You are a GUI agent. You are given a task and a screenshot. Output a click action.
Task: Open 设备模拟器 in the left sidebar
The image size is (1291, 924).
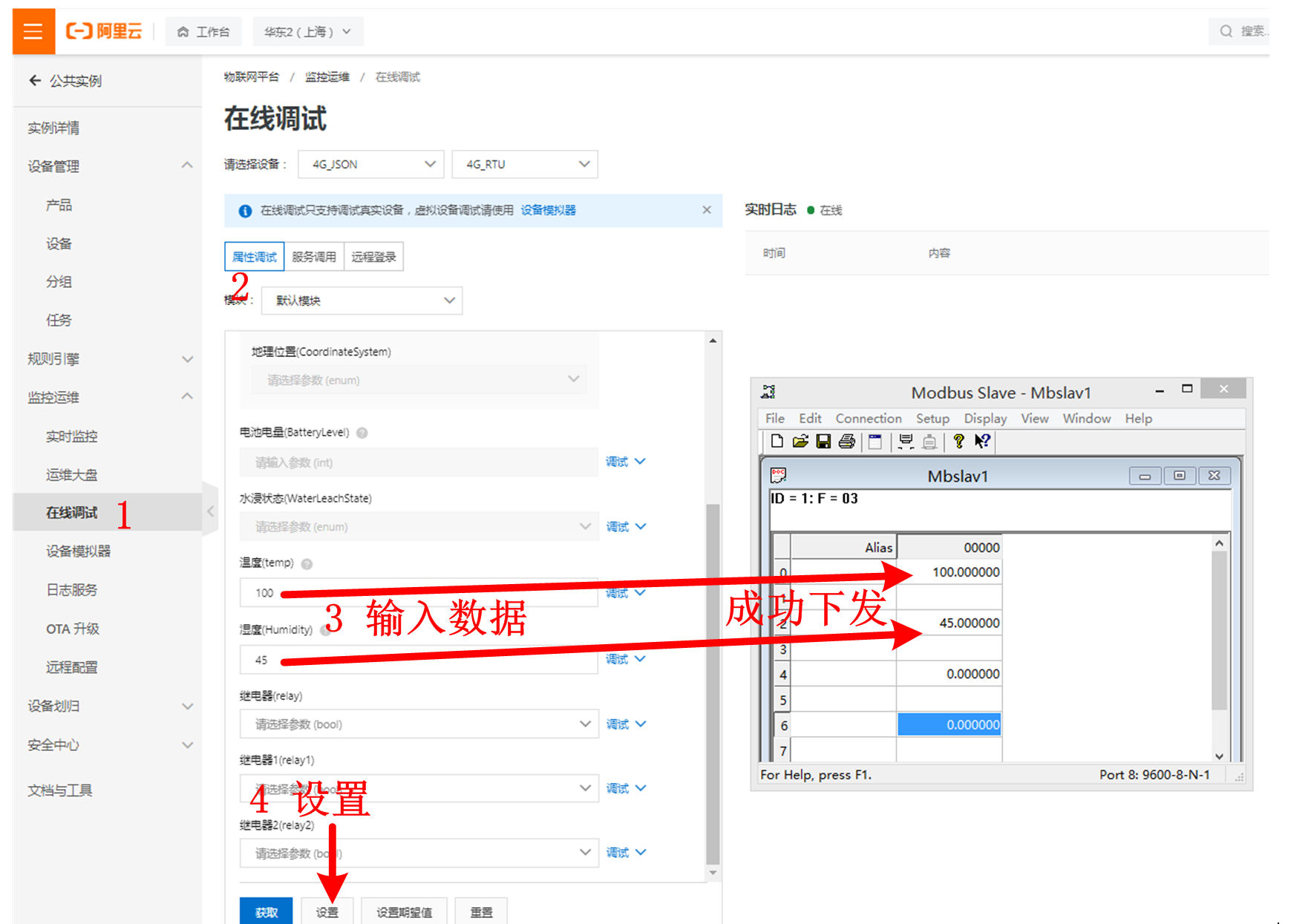tap(78, 551)
